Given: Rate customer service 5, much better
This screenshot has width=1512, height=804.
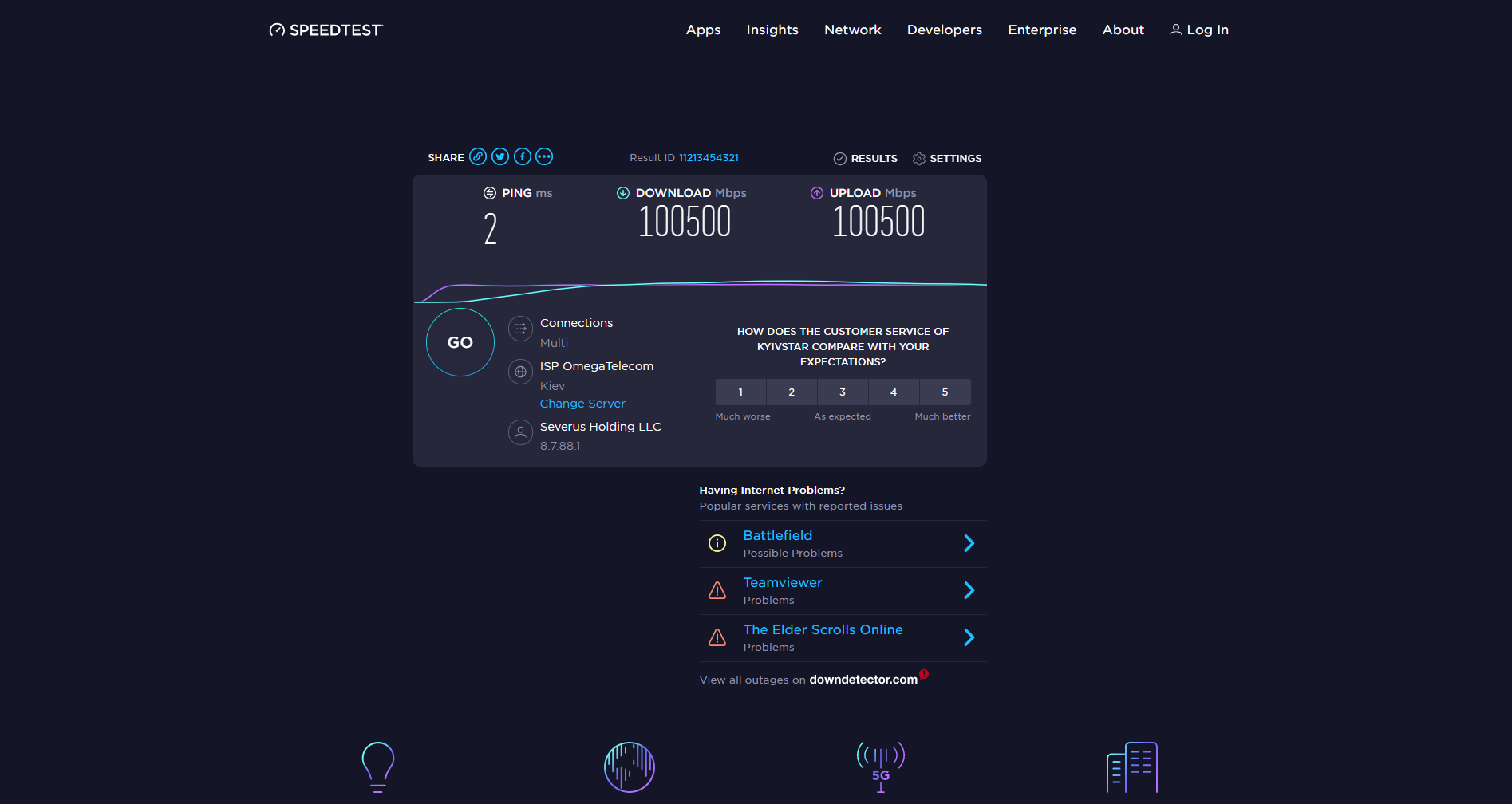Looking at the screenshot, I should click(945, 392).
